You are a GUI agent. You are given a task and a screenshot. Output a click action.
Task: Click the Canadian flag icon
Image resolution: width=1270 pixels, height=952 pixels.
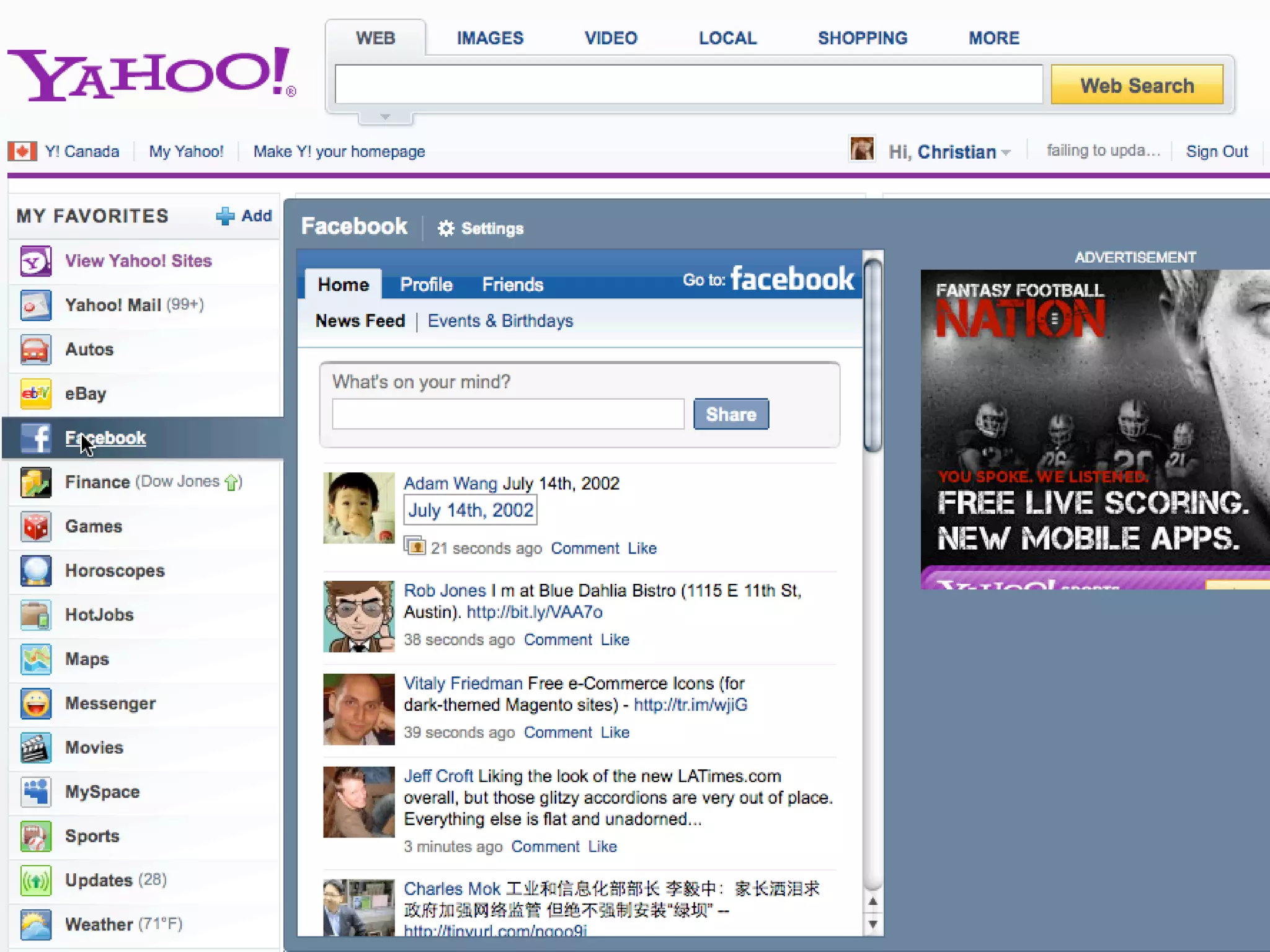22,151
